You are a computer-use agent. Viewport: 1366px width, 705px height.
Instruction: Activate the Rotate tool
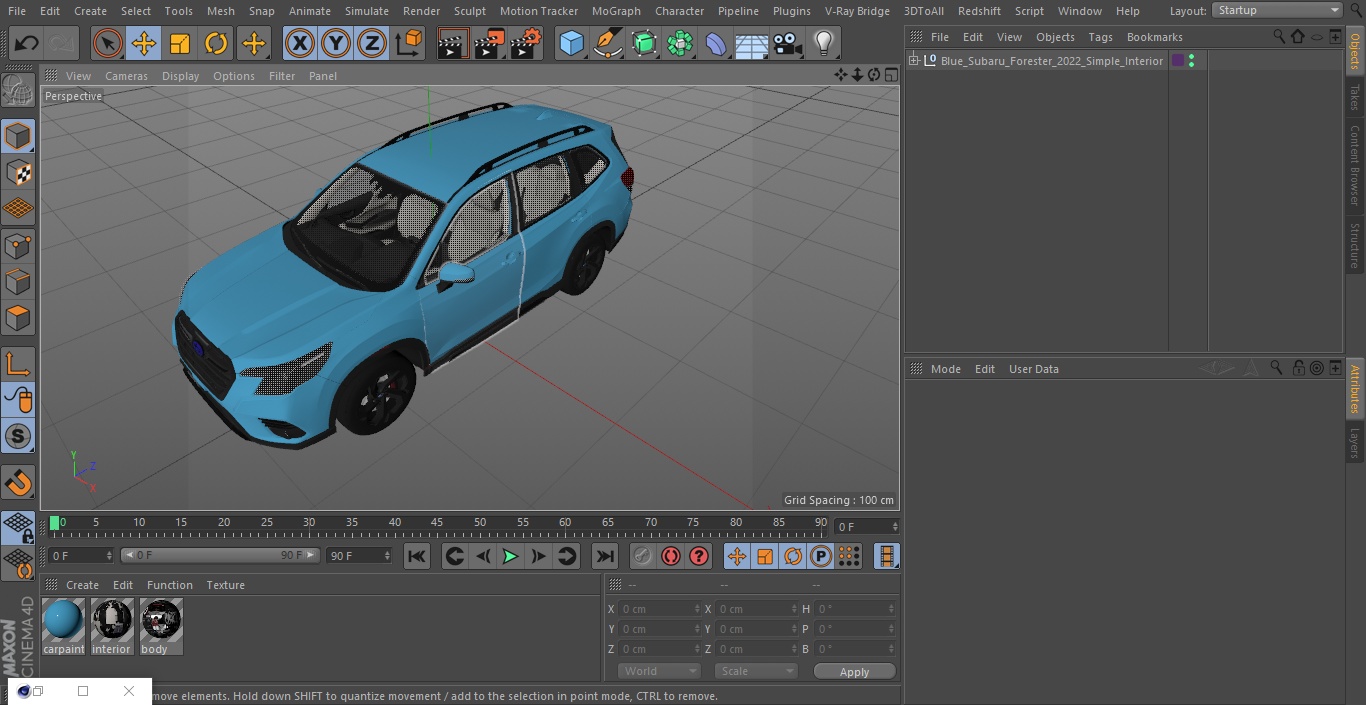[216, 43]
